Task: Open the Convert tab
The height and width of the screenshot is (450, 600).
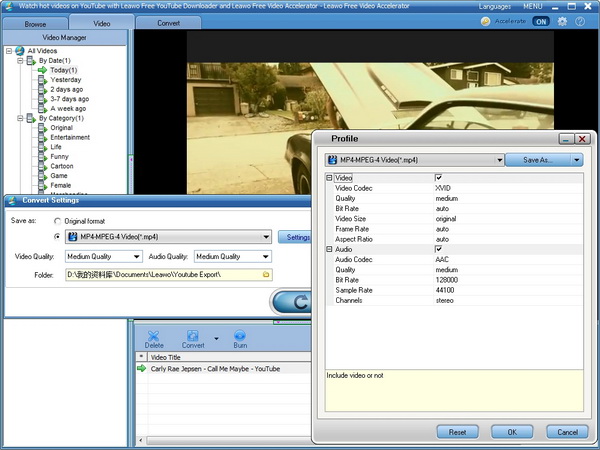Action: pos(168,23)
